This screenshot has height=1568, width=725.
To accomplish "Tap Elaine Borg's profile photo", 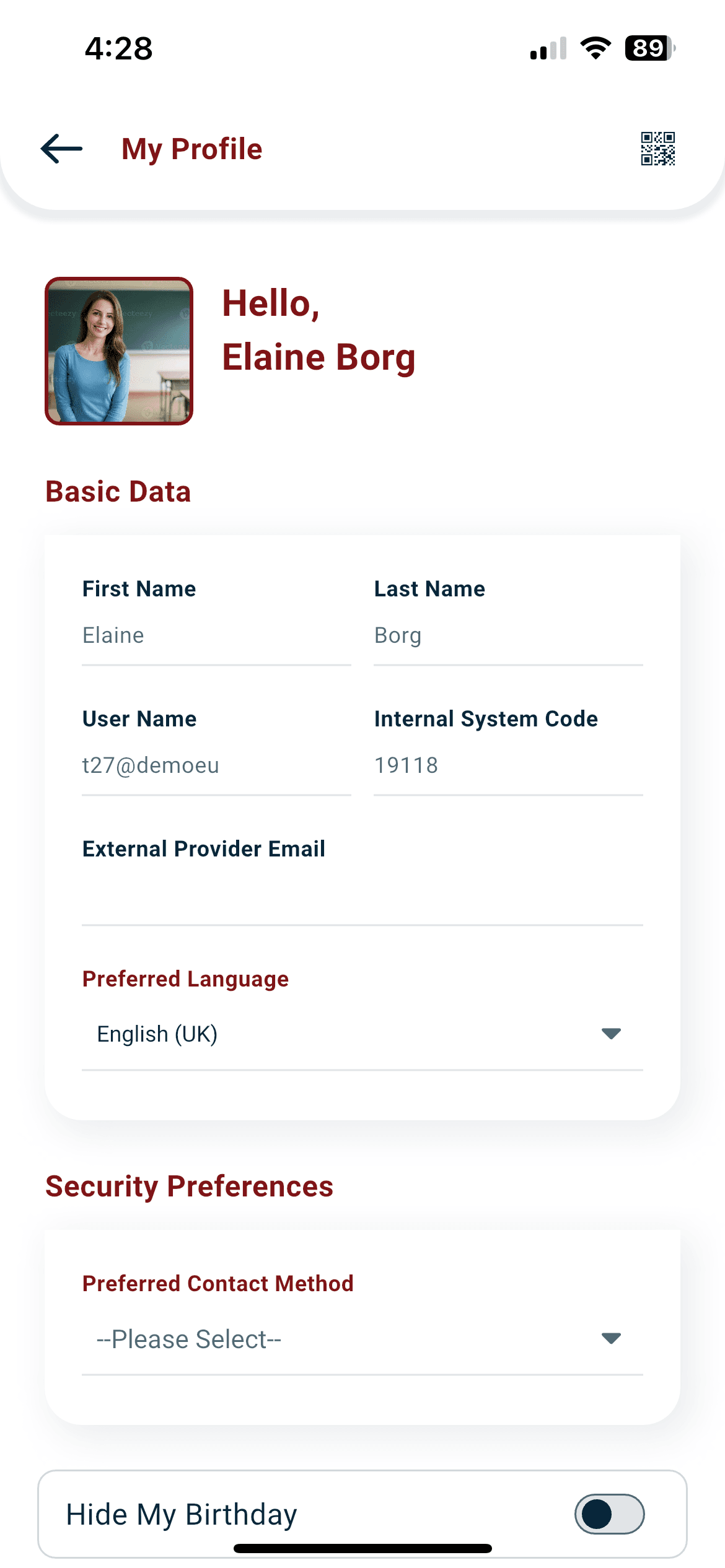I will click(119, 351).
